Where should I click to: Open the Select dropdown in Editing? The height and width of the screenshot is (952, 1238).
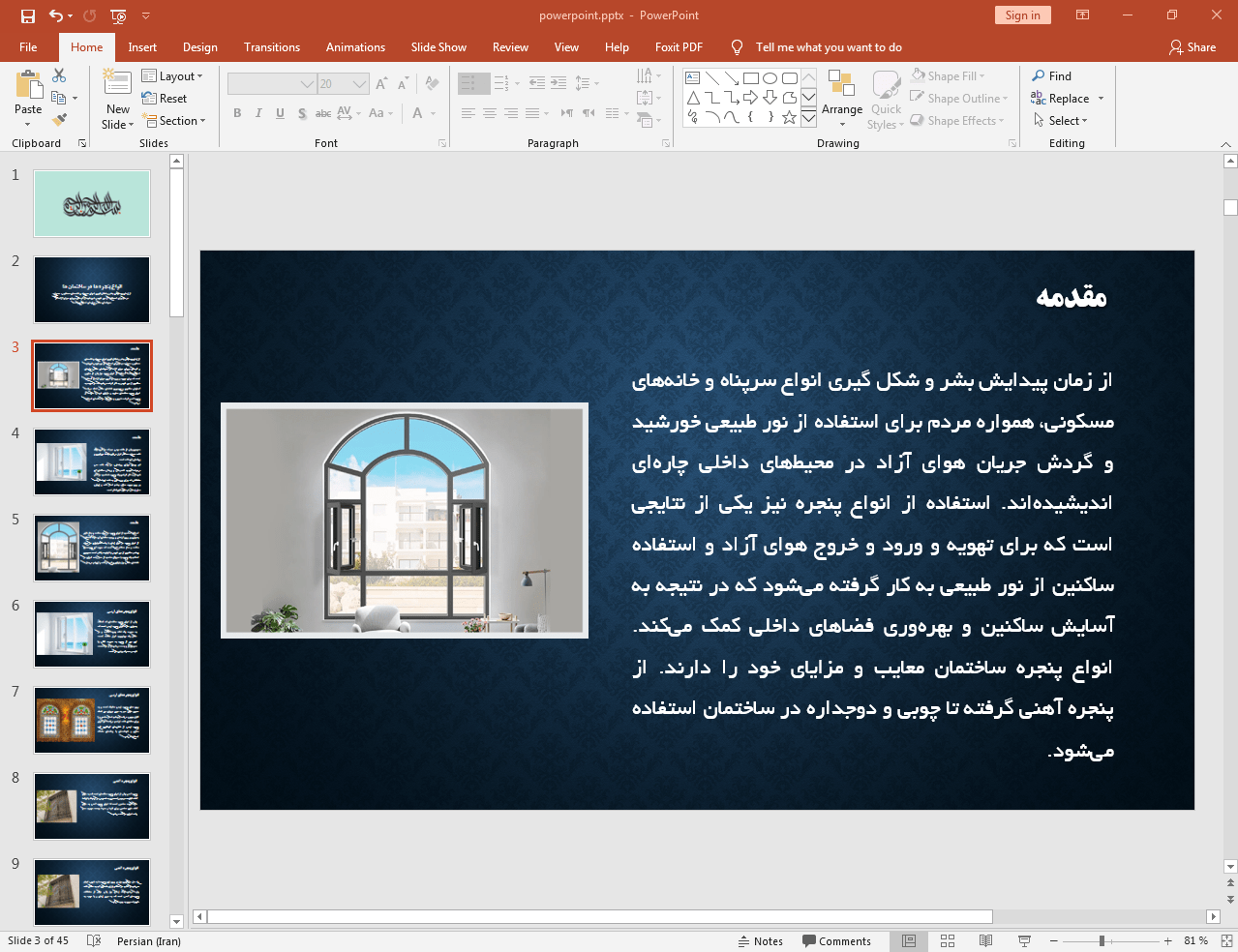[x=1060, y=121]
